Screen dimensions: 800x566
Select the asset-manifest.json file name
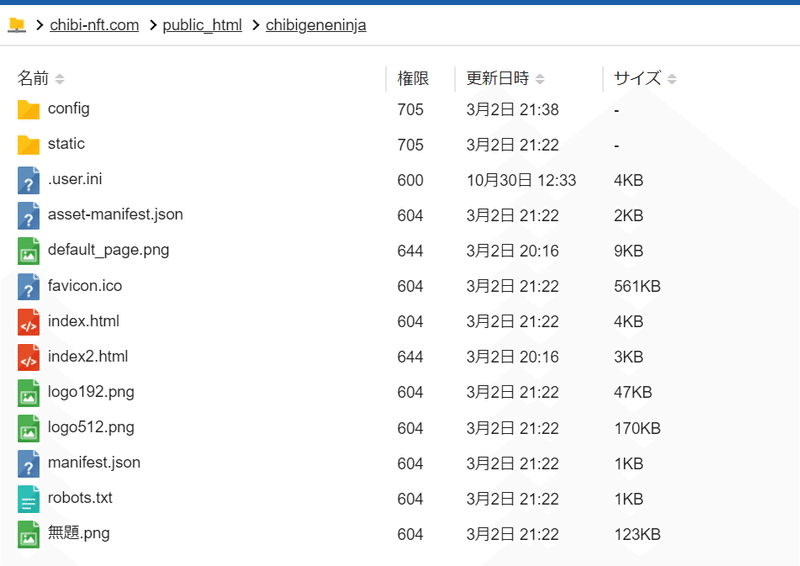coord(115,214)
